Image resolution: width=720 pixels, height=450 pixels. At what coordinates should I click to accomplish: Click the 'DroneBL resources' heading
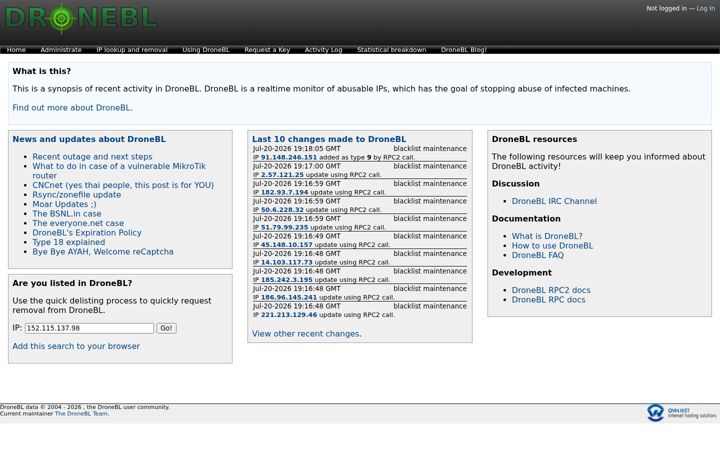click(534, 139)
